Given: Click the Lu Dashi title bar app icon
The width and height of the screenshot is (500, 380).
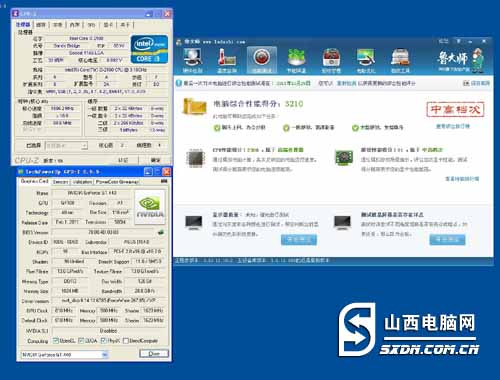Looking at the screenshot, I should (x=179, y=42).
